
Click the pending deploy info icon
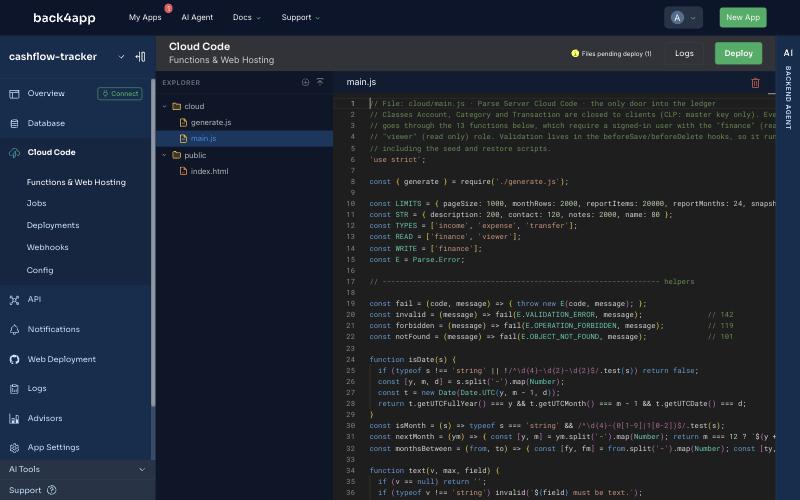(575, 53)
